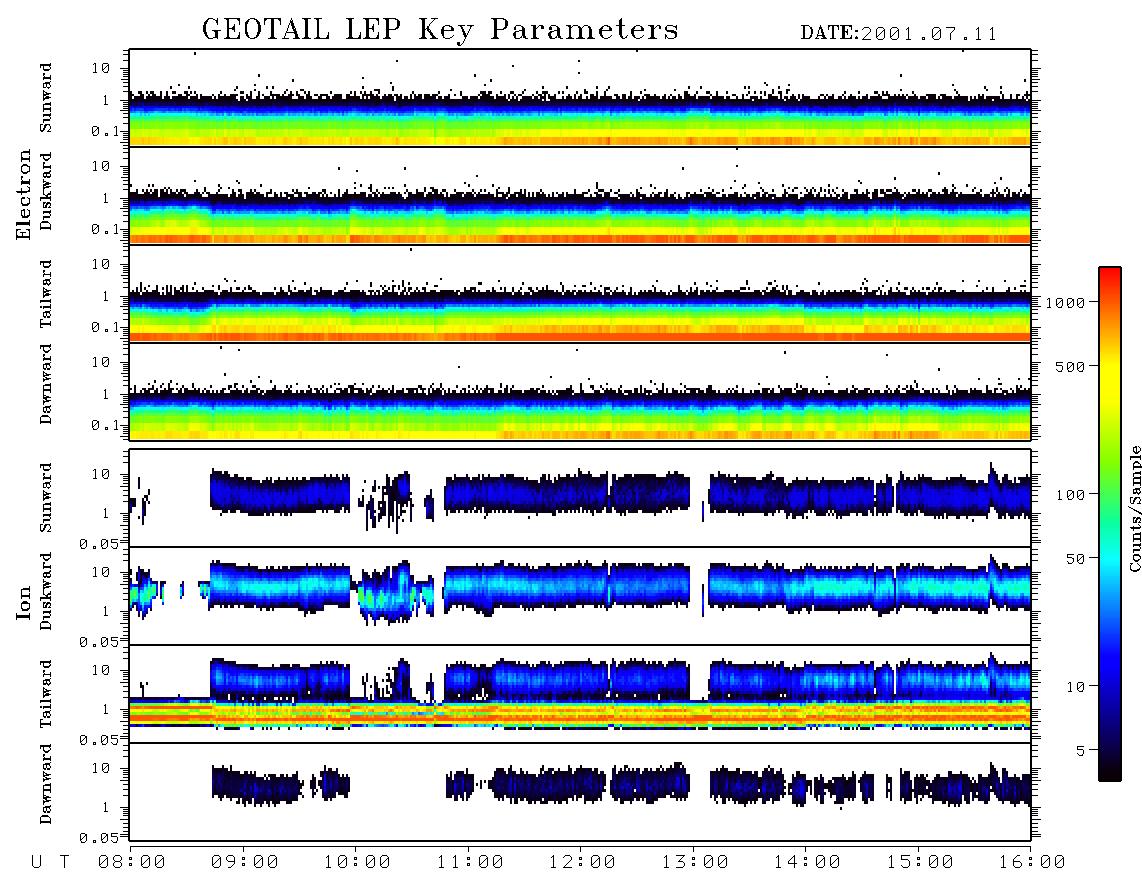Click inside the Electron Sunward spectrogram panel

pos(580,98)
